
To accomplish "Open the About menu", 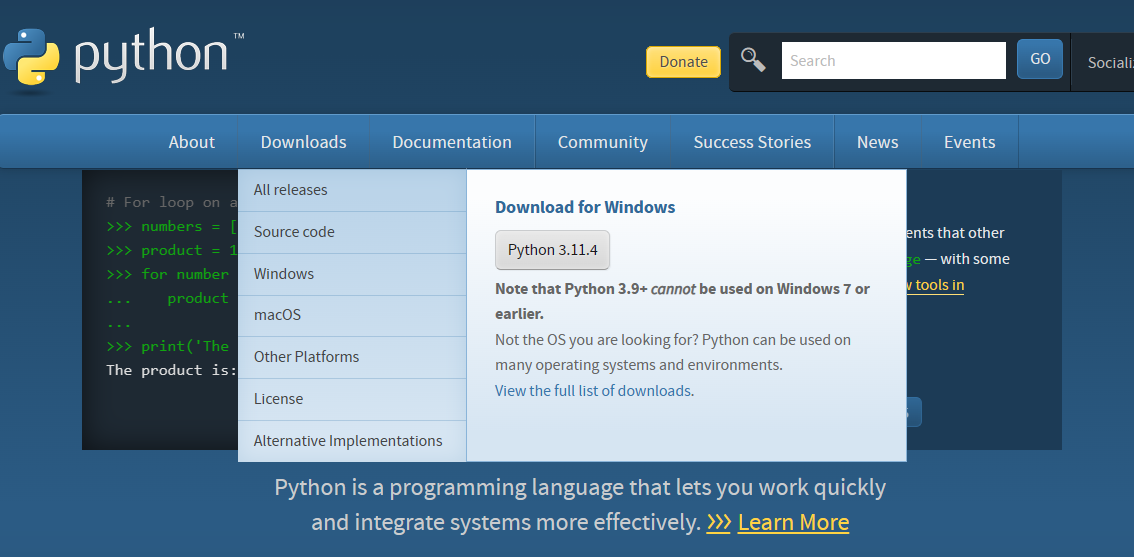I will point(192,142).
